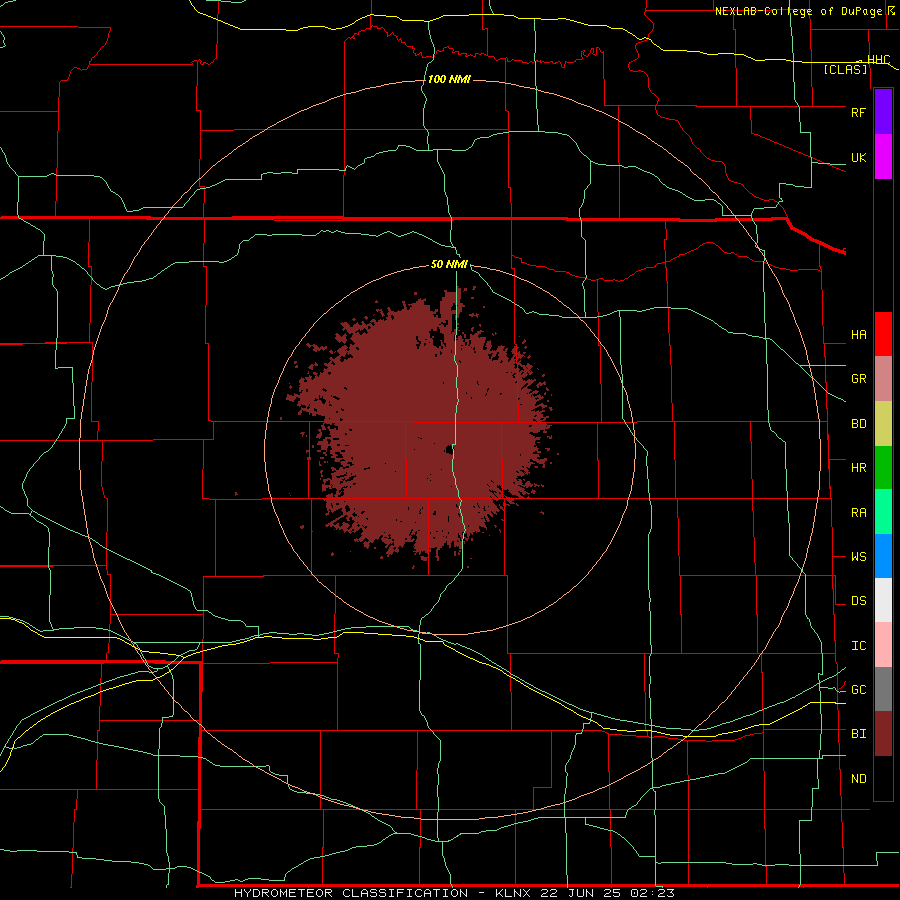Viewport: 900px width, 900px height.
Task: Click the gray GC legend swatch
Action: click(x=883, y=689)
